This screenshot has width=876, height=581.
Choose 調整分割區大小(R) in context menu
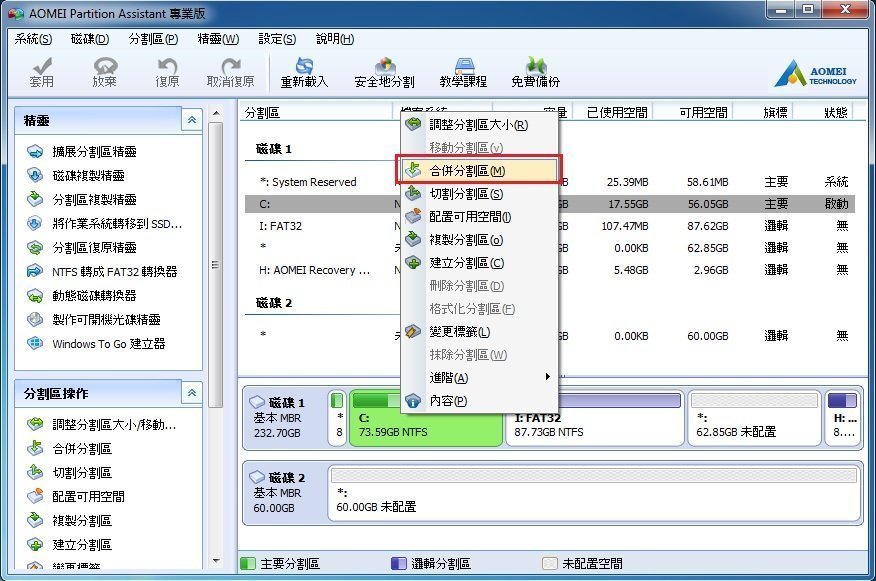pos(479,125)
